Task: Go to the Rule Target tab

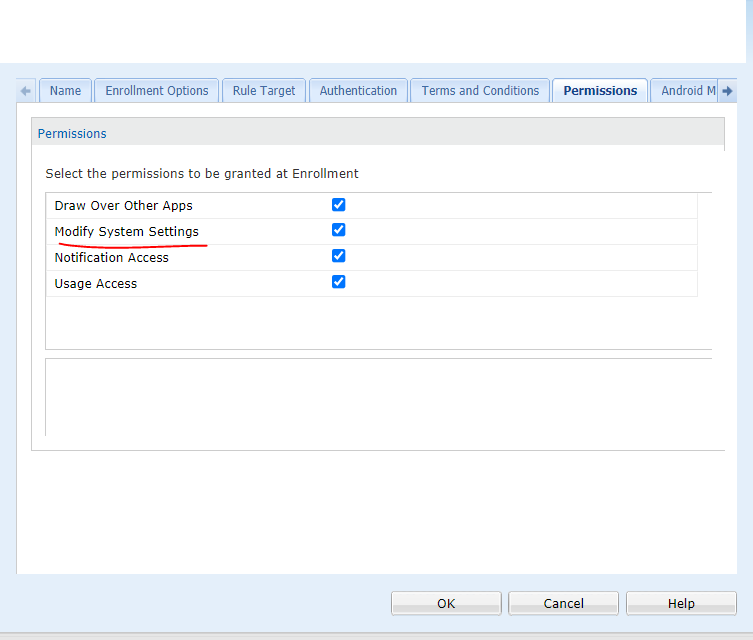Action: (x=264, y=91)
